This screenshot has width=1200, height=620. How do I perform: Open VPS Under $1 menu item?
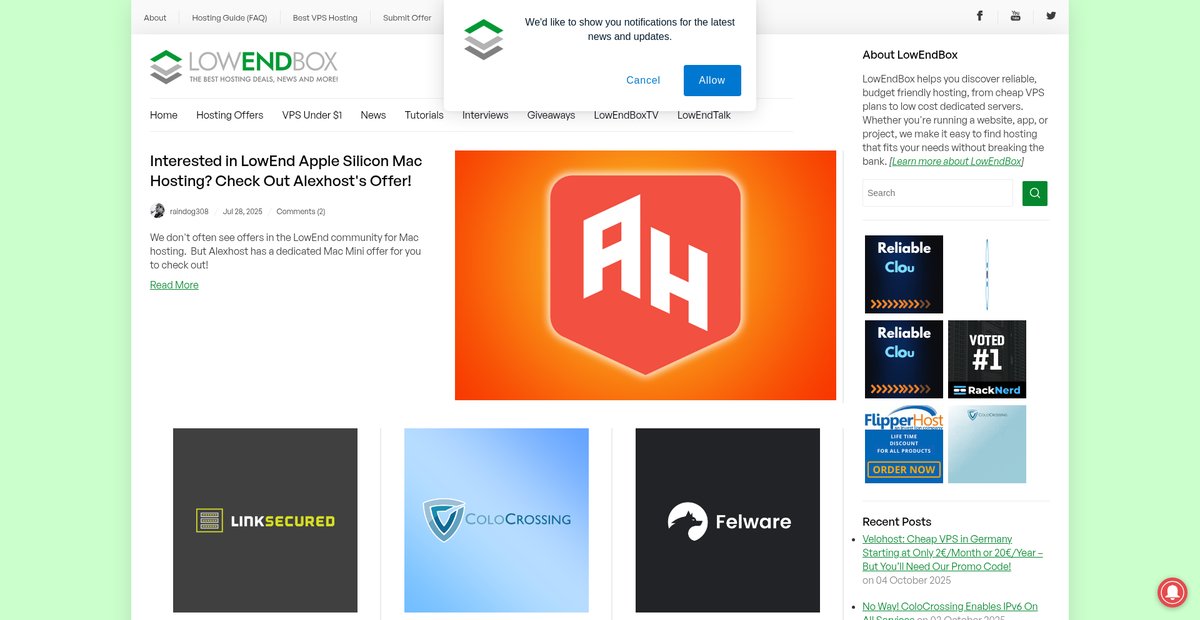(x=312, y=115)
